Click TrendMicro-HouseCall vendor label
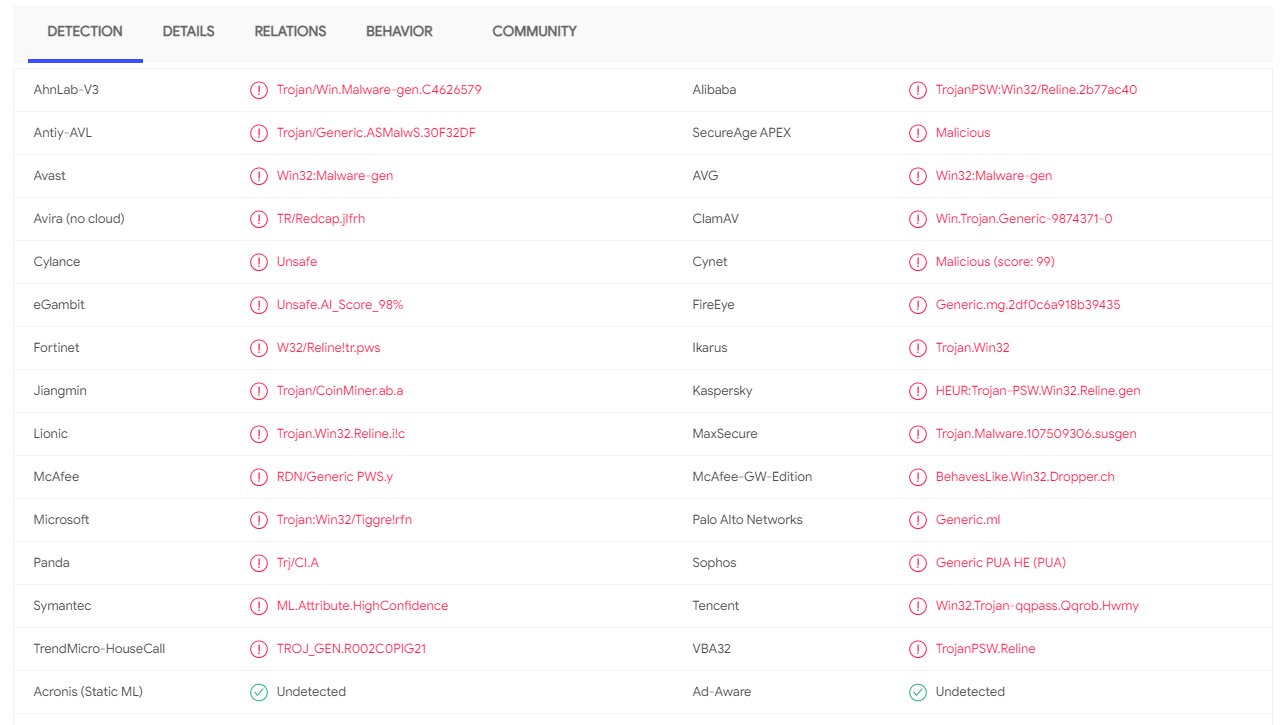This screenshot has height=725, width=1282. point(99,649)
